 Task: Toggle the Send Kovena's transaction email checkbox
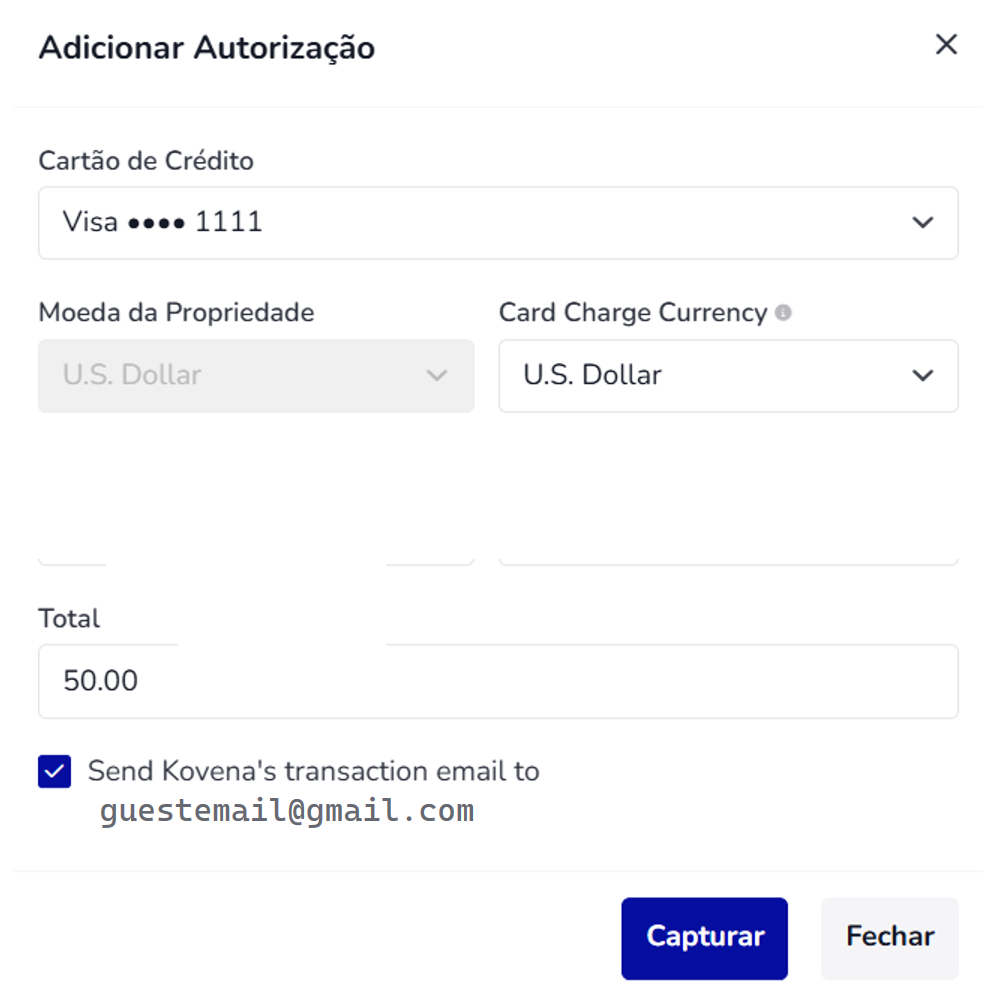55,772
